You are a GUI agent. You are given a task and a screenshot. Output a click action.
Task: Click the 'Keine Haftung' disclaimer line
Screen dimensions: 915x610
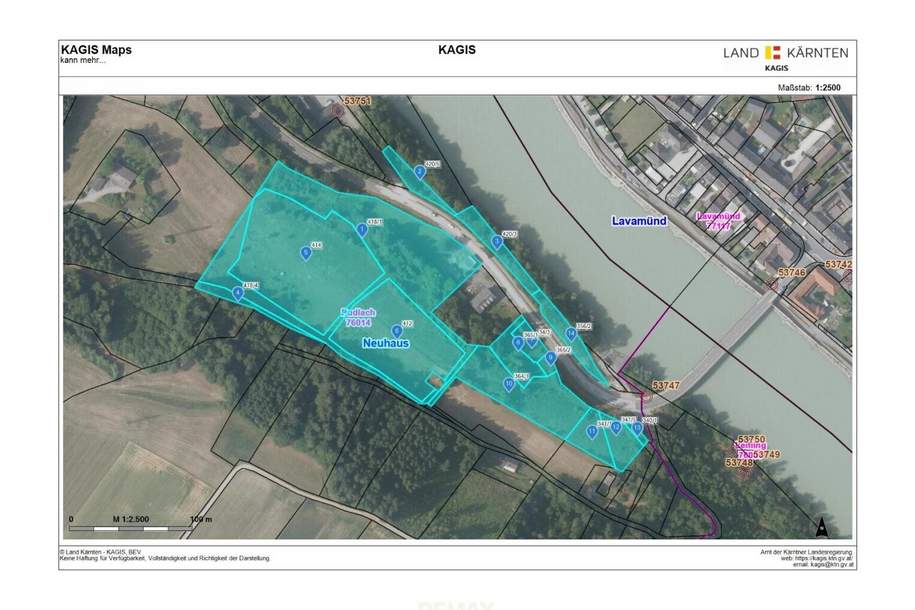tap(165, 558)
